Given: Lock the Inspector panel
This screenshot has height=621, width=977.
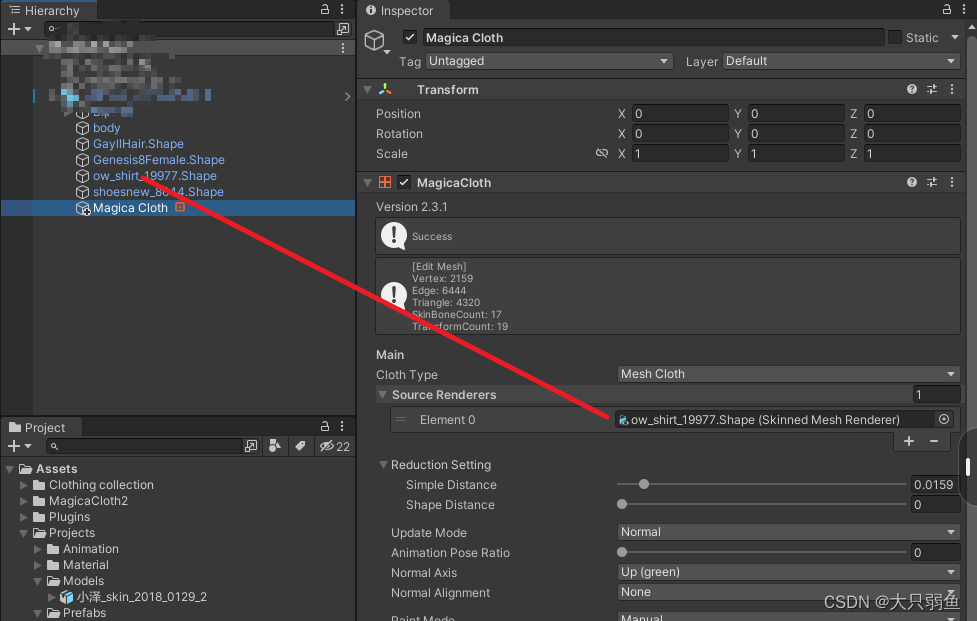Looking at the screenshot, I should [x=946, y=9].
